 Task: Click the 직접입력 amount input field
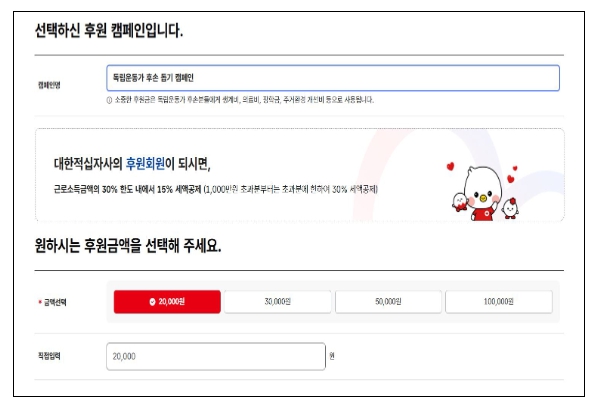[x=215, y=356]
